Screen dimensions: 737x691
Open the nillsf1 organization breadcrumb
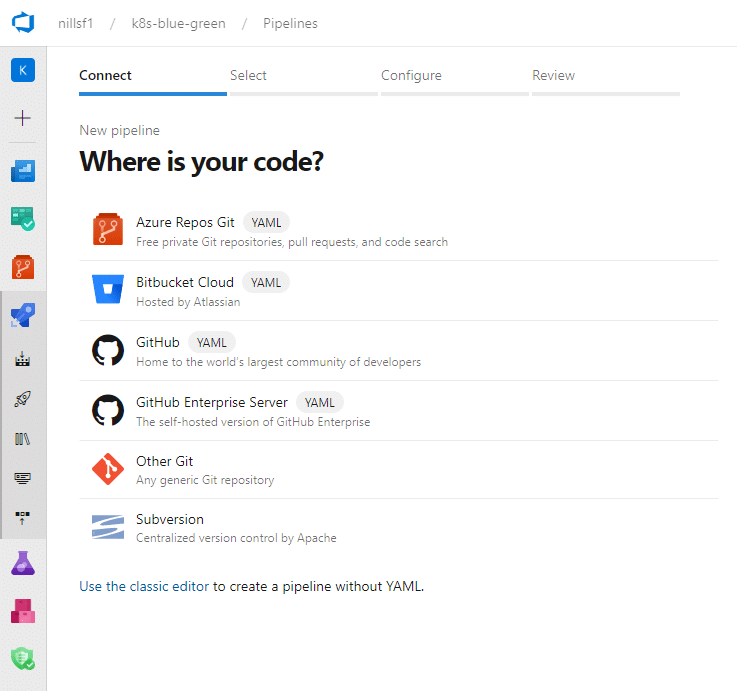76,23
